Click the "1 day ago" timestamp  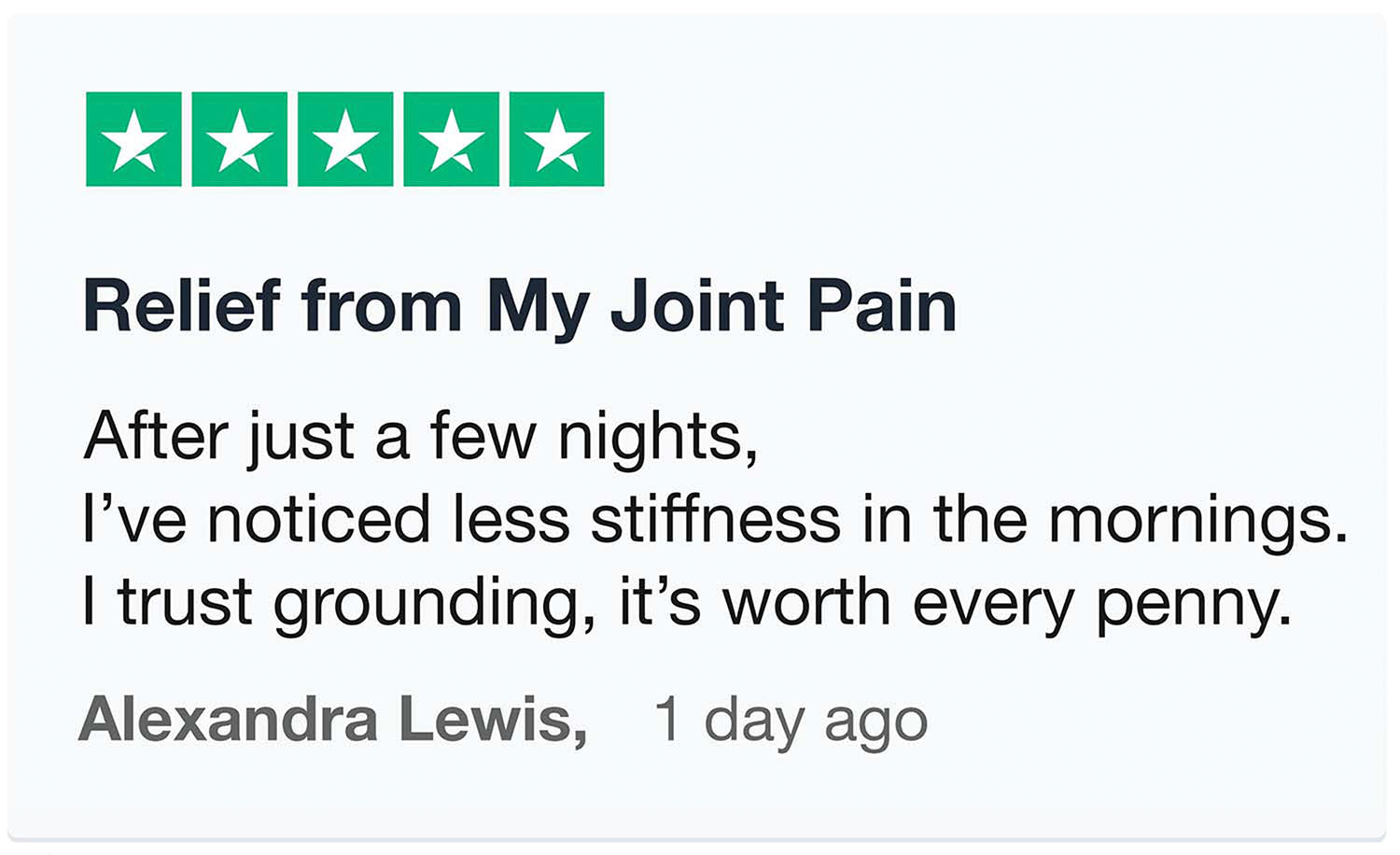(791, 722)
